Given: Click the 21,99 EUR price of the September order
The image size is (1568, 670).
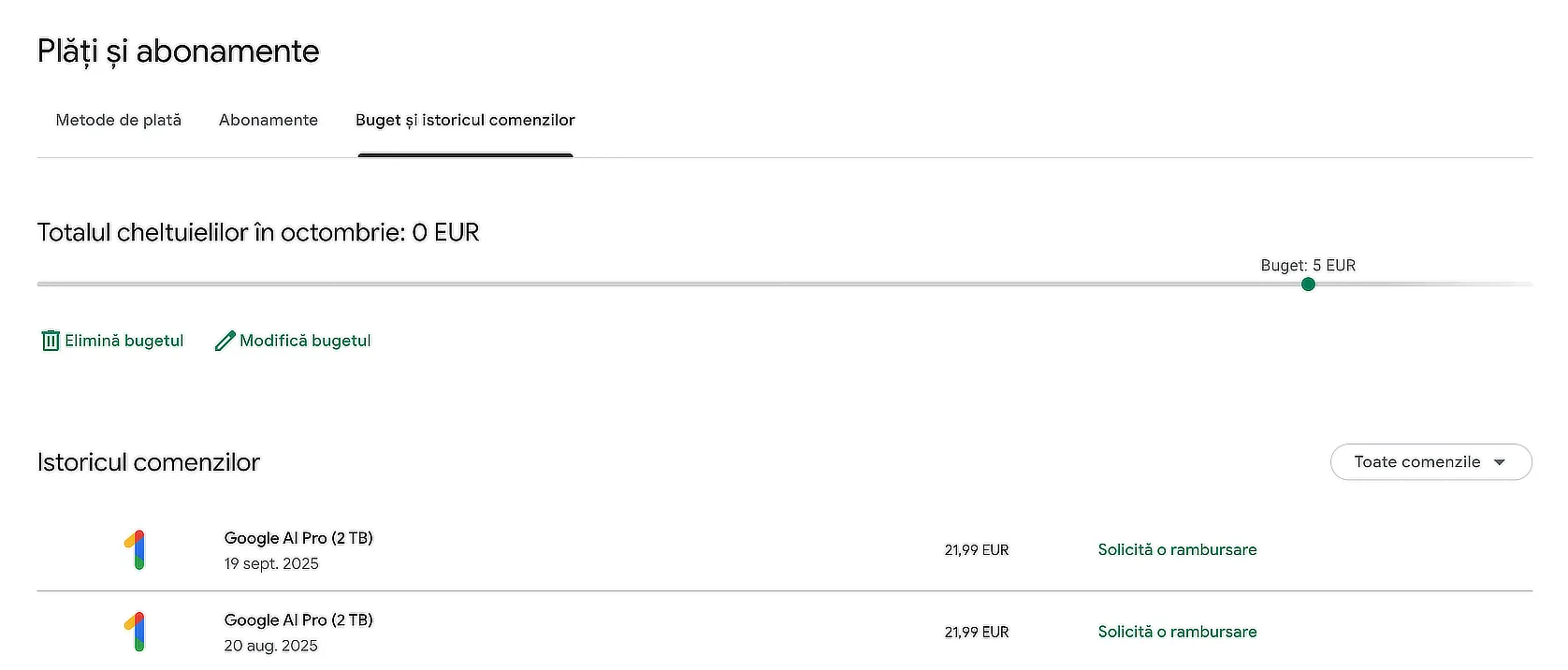Looking at the screenshot, I should 977,550.
